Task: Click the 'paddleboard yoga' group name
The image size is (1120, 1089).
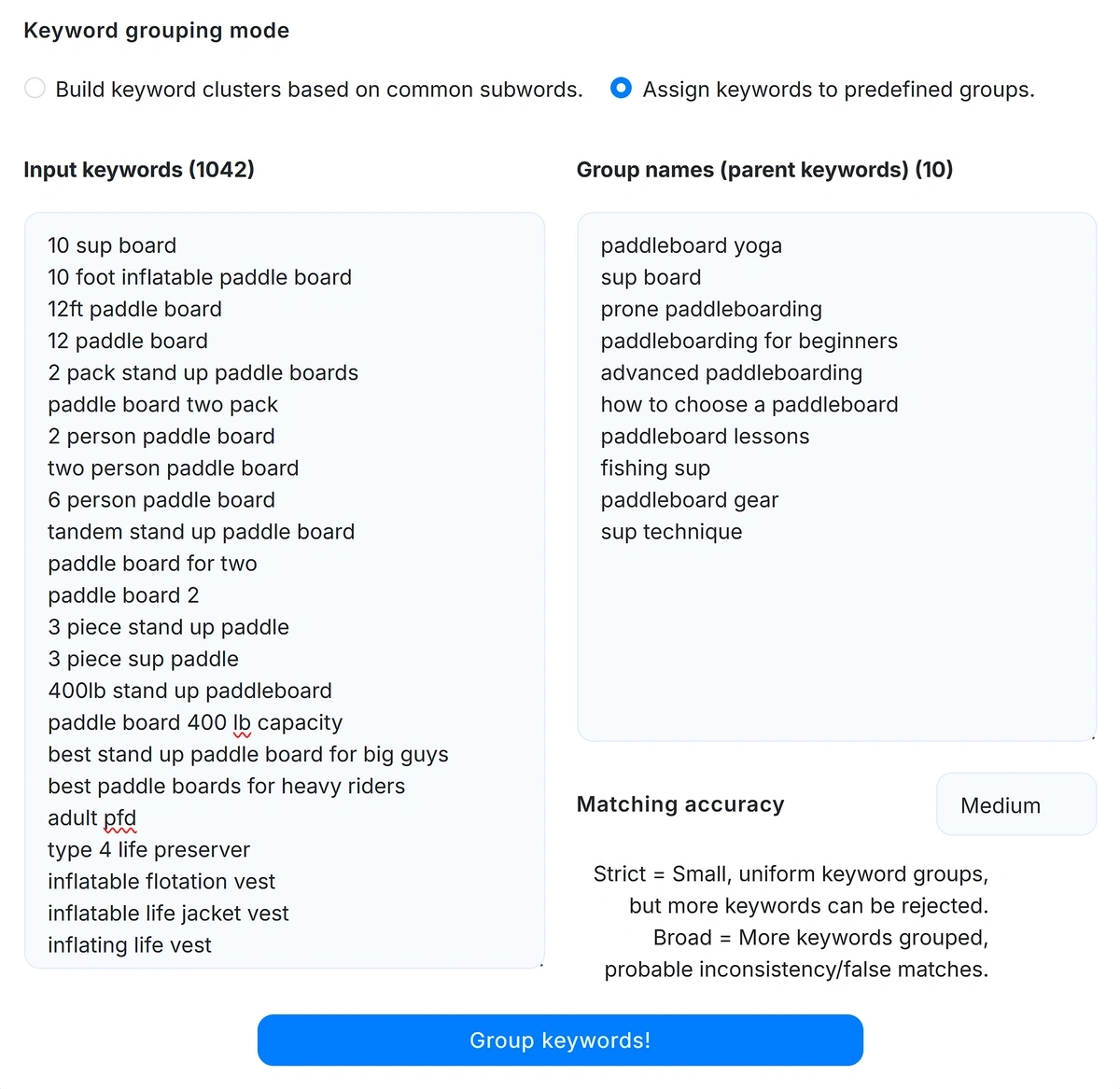Action: pos(692,245)
